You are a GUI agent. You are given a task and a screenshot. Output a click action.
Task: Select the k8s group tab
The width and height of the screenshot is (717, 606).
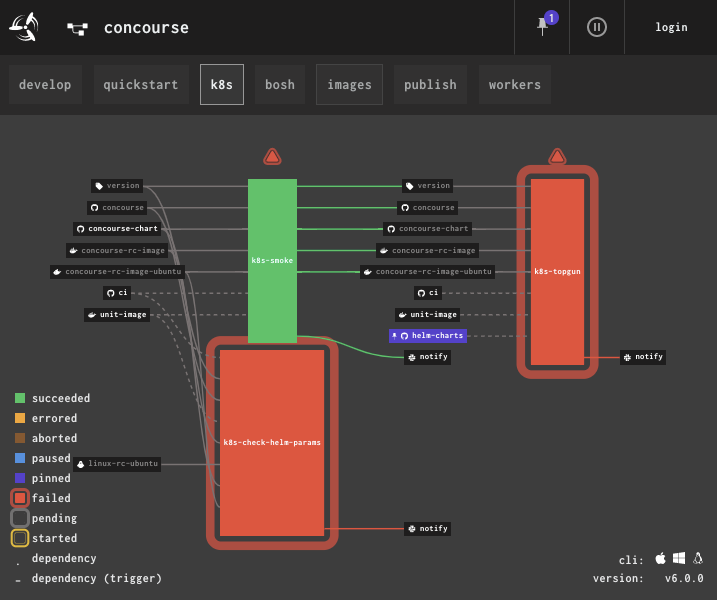click(222, 85)
